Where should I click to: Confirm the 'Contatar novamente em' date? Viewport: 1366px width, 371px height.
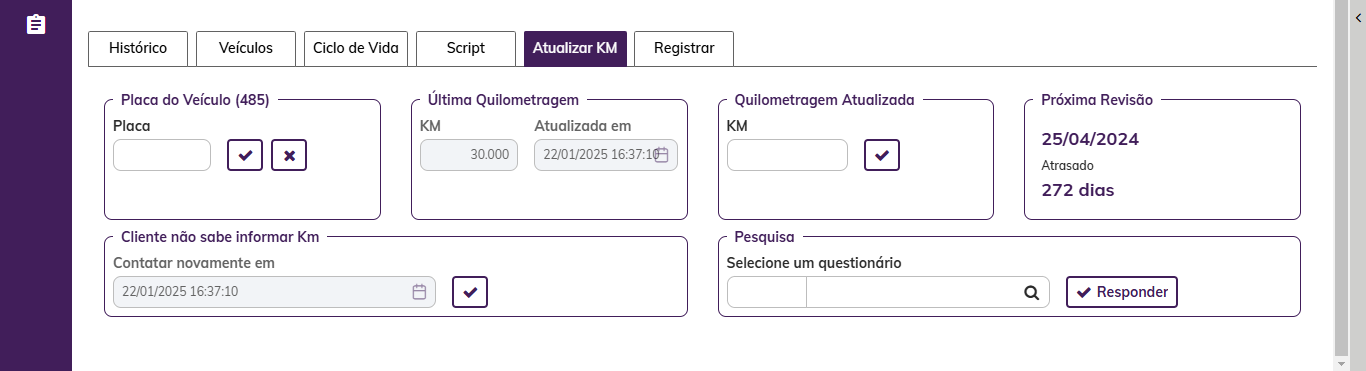pos(470,292)
